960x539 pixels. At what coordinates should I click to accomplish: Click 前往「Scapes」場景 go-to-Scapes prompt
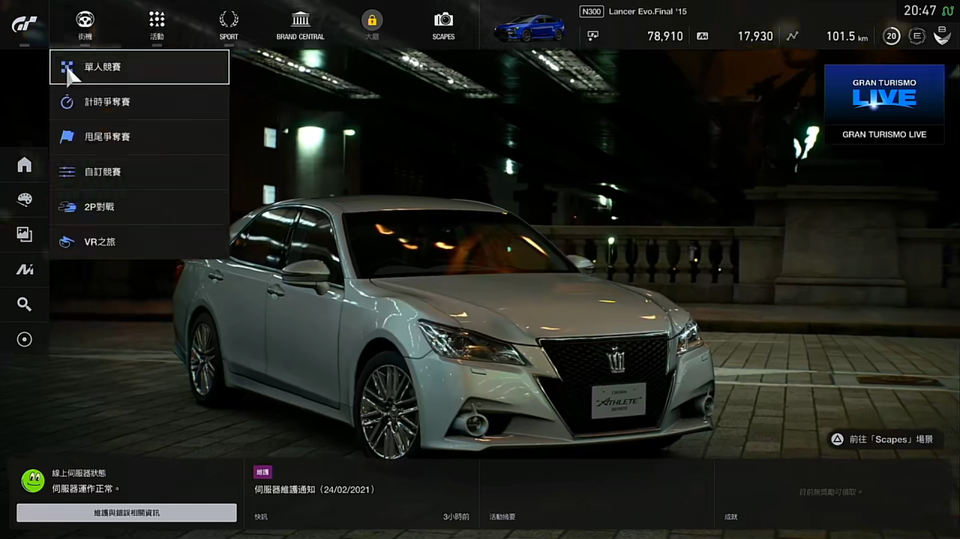click(891, 439)
